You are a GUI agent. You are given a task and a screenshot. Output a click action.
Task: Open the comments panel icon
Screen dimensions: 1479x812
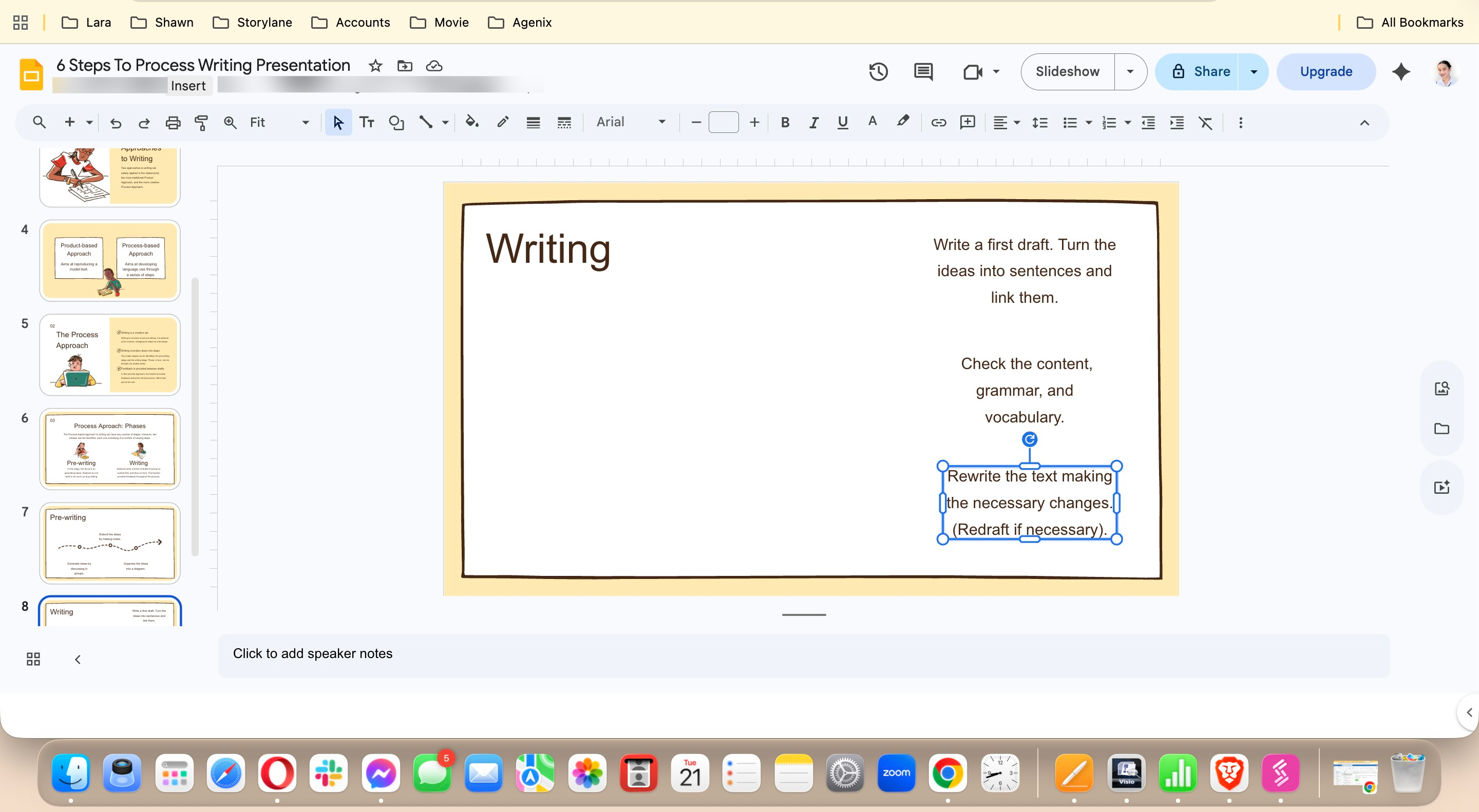923,72
